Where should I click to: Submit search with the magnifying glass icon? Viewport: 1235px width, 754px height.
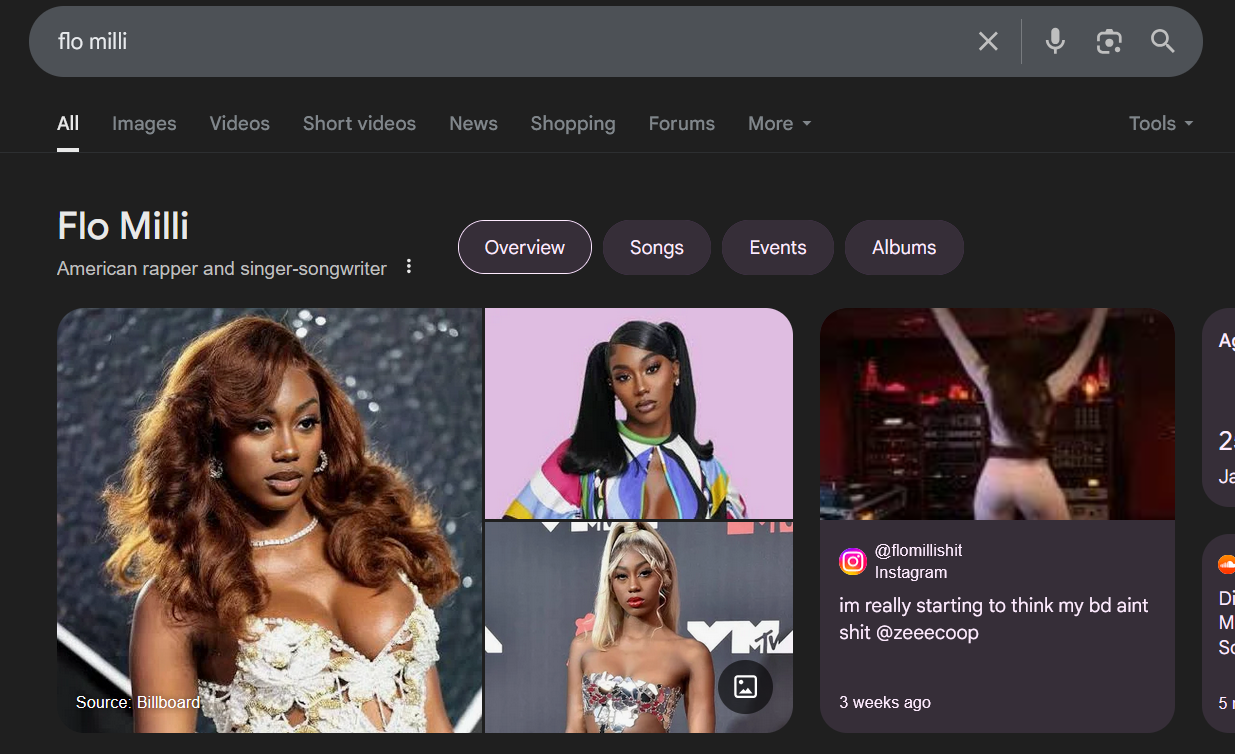(1162, 41)
